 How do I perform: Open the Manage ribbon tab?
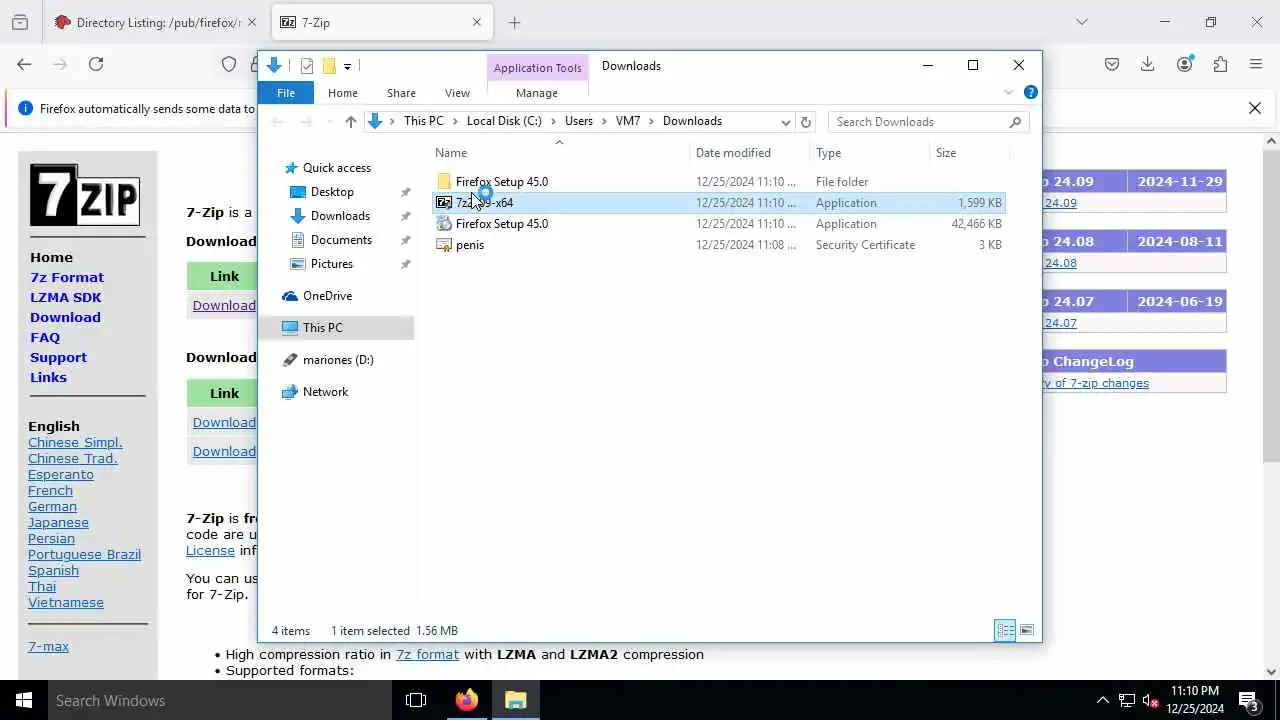(537, 93)
